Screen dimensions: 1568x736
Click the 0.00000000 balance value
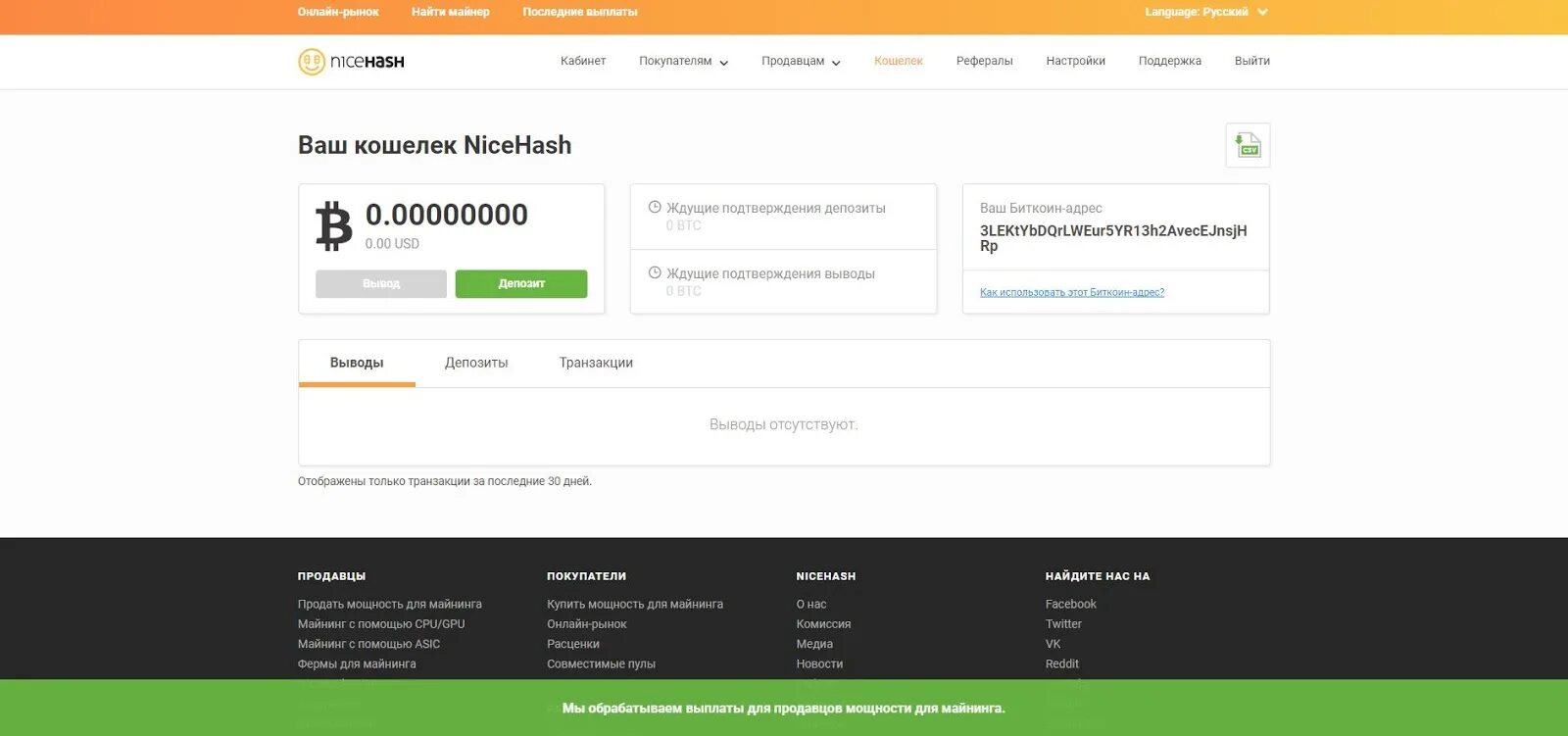pos(447,215)
